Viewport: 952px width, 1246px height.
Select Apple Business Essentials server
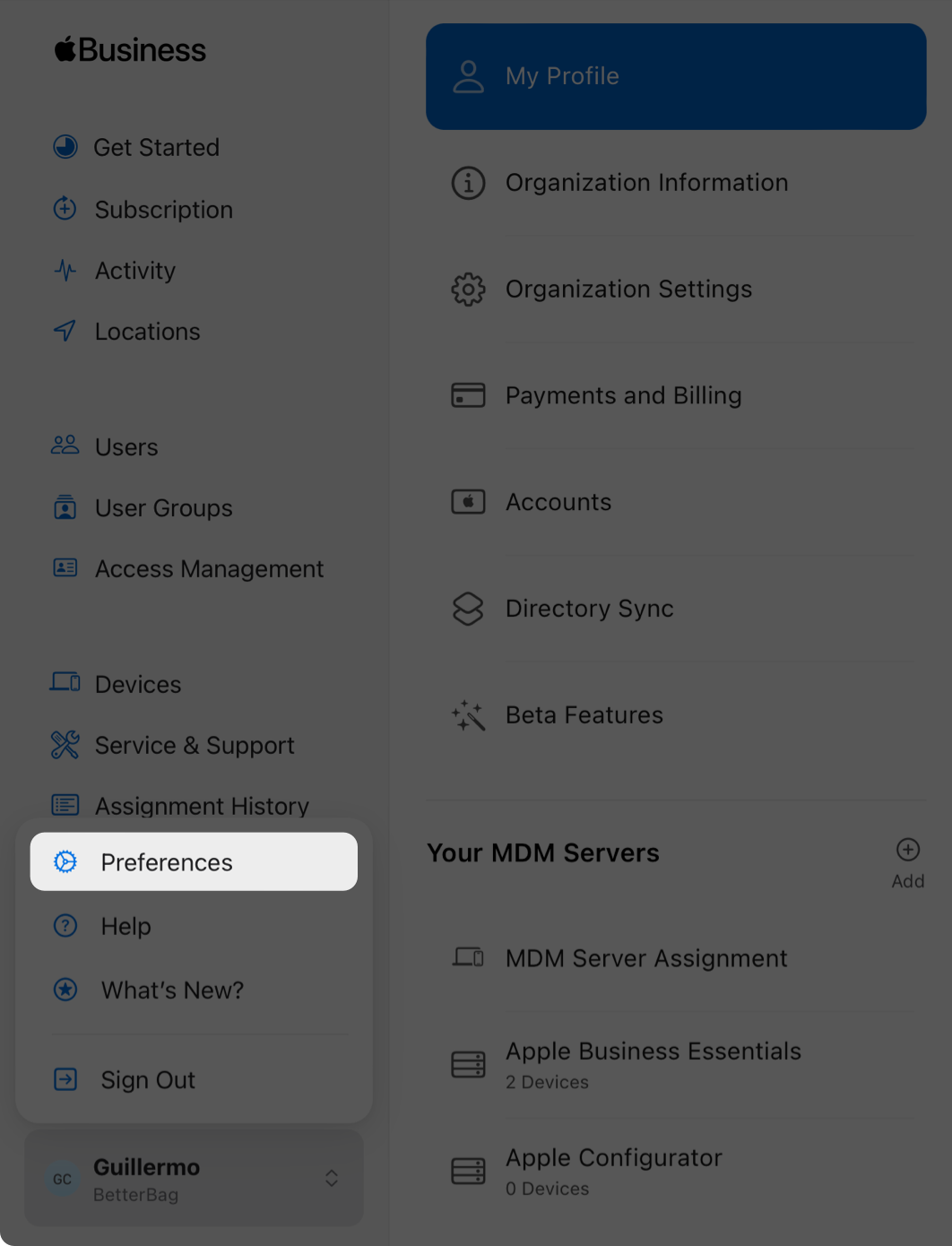click(x=653, y=1064)
